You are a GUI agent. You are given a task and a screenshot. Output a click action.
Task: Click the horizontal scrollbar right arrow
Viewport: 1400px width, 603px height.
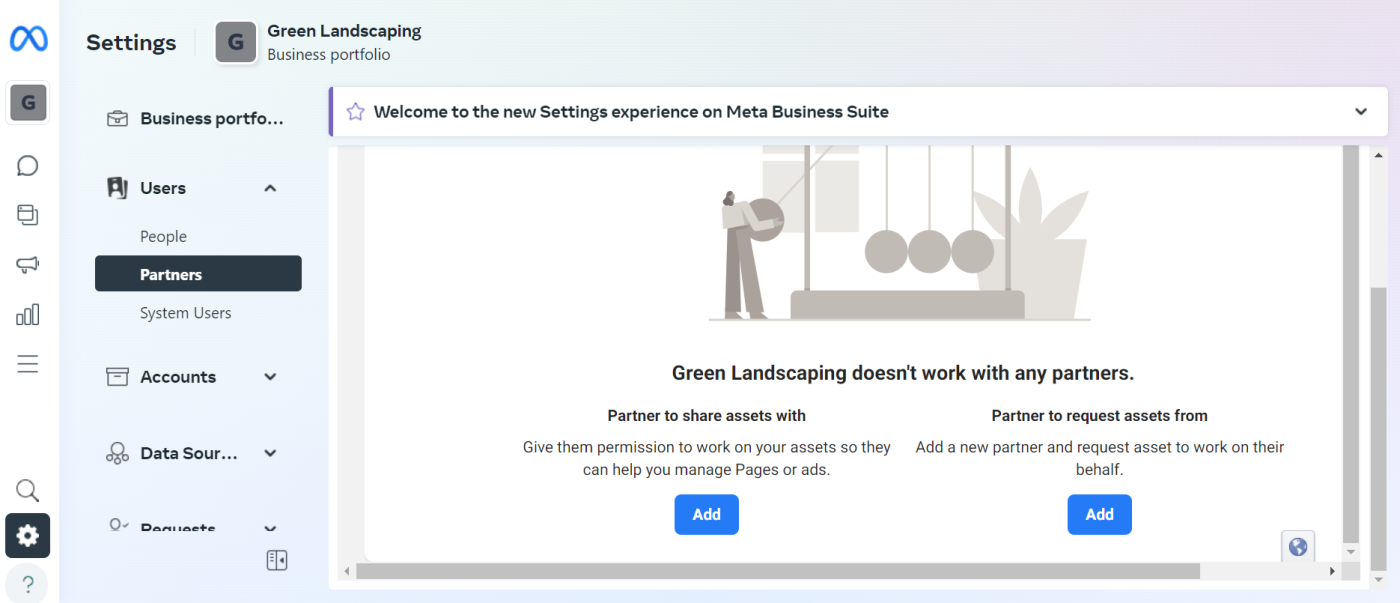(x=1332, y=571)
